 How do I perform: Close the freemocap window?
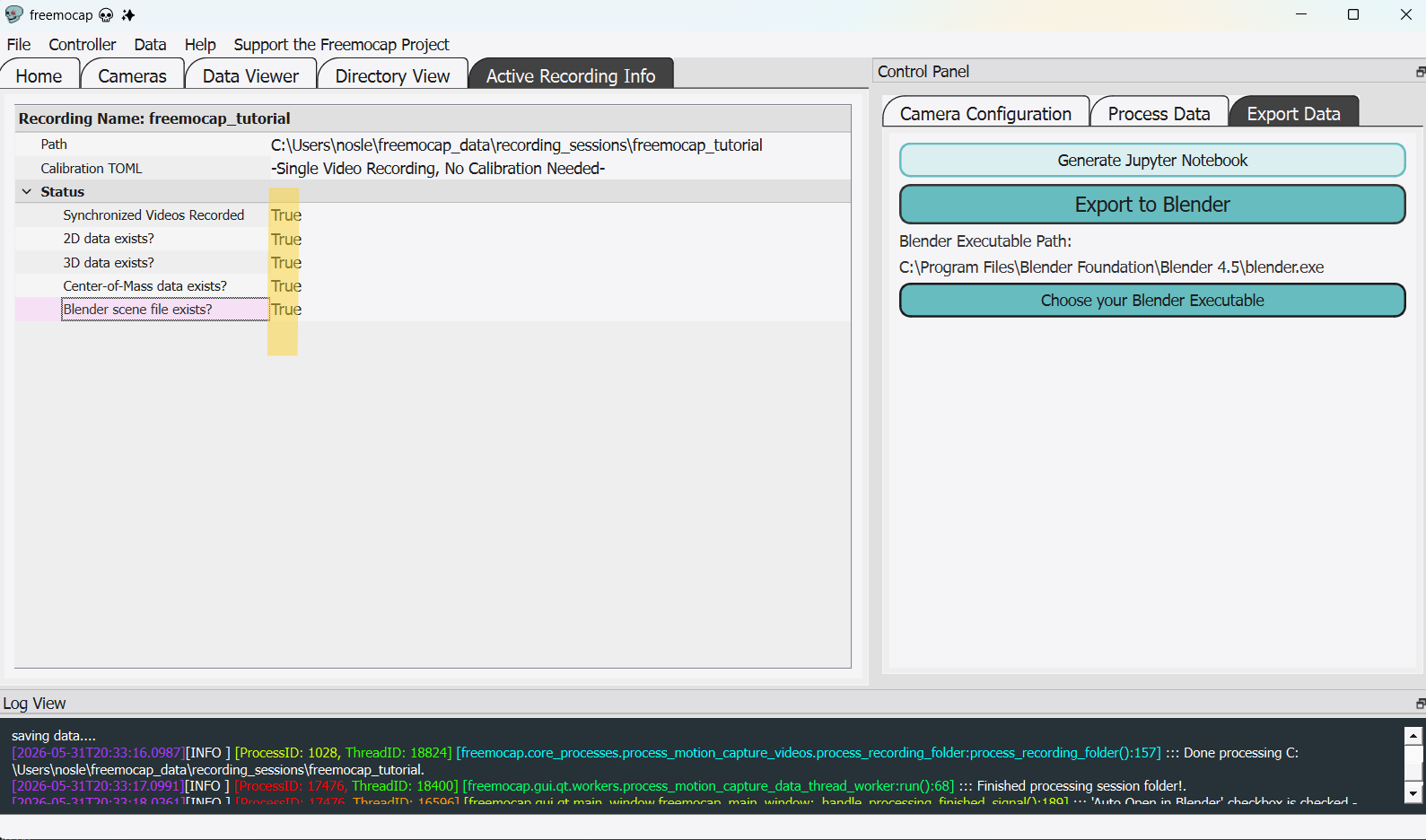pyautogui.click(x=1405, y=14)
